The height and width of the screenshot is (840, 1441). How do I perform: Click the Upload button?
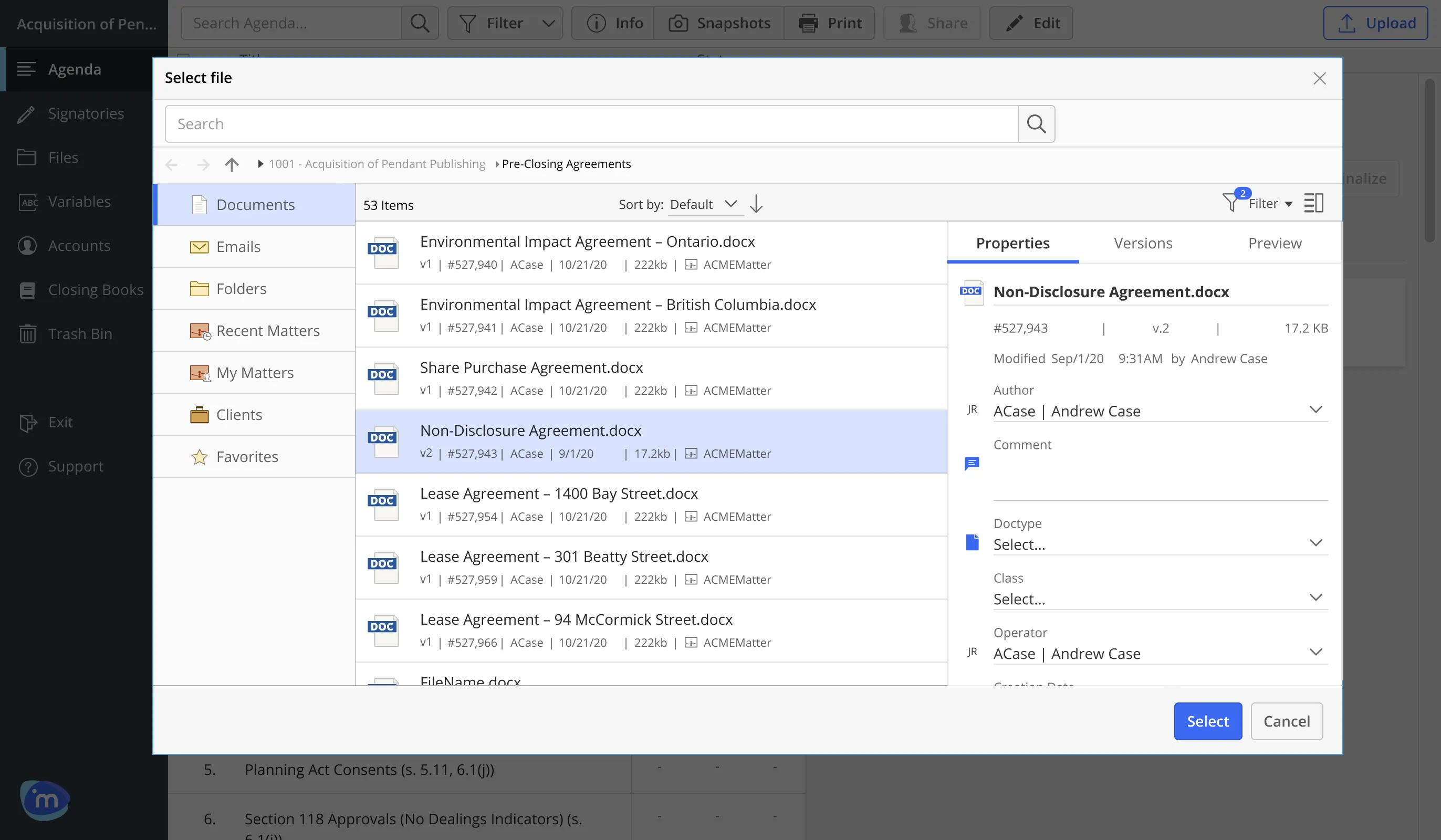pyautogui.click(x=1375, y=23)
